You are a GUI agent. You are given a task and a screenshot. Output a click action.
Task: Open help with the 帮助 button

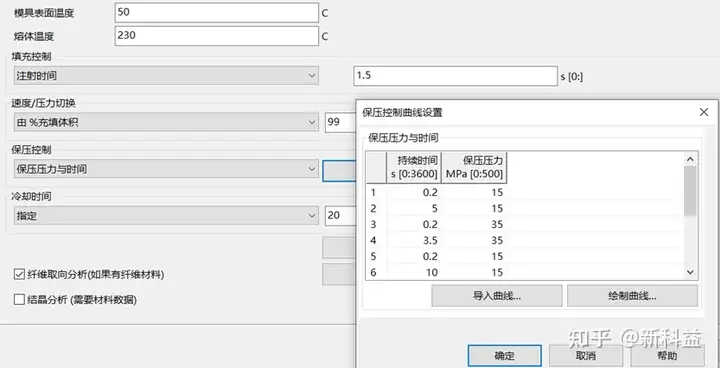[667, 356]
